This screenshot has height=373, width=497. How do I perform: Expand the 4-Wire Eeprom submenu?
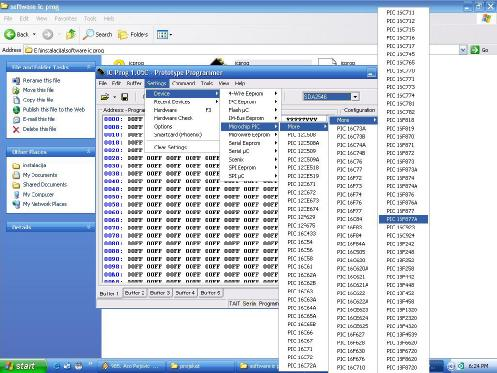(x=250, y=94)
